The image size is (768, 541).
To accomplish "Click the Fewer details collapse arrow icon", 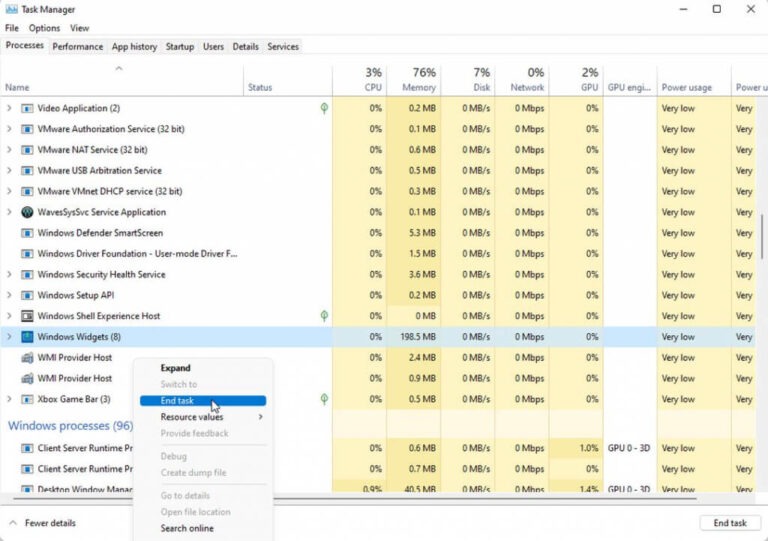I will click(13, 523).
